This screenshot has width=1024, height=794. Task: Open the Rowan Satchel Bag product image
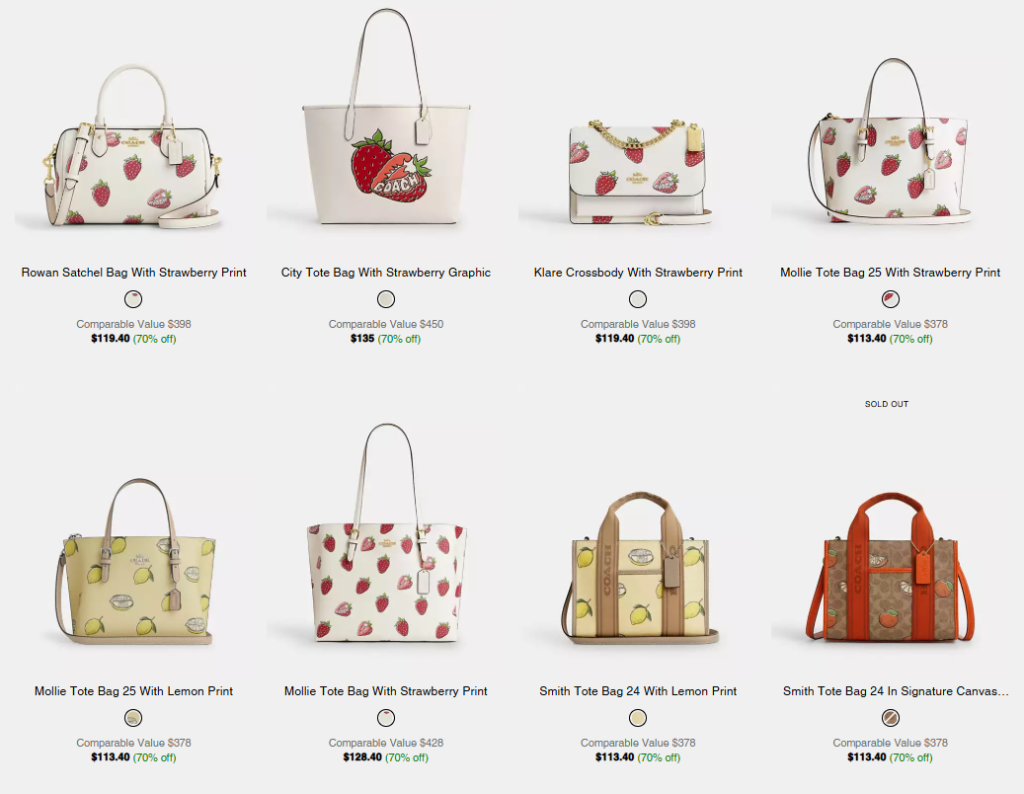click(x=133, y=145)
